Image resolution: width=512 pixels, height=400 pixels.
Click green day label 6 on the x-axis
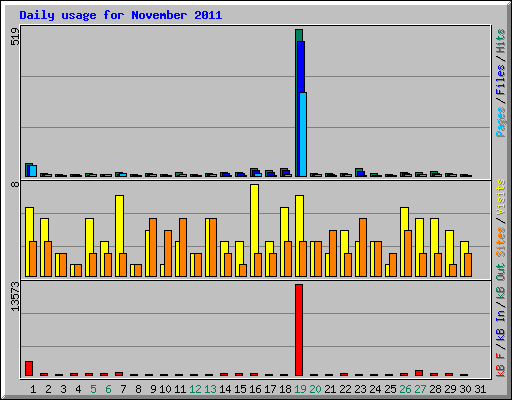[108, 389]
